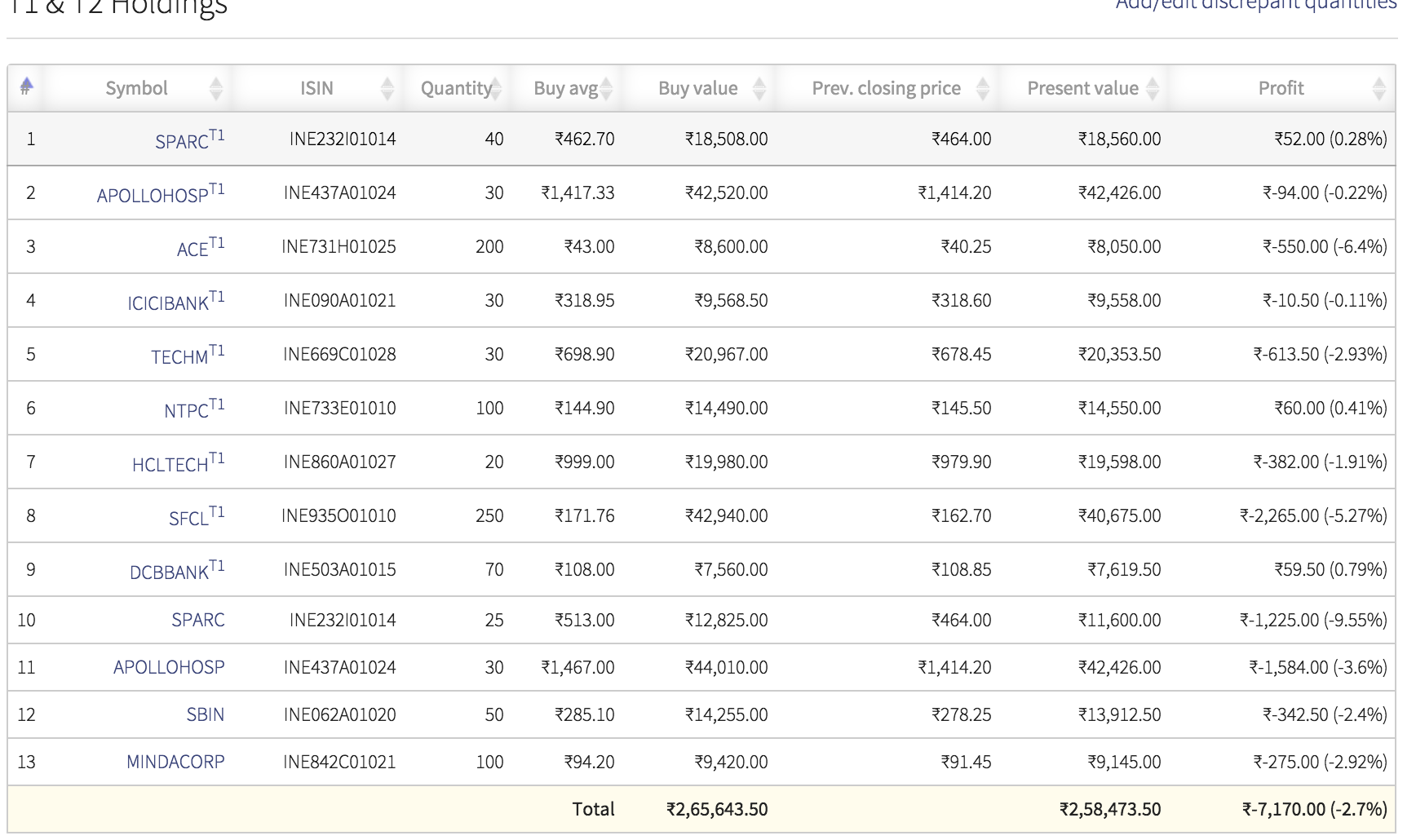Select ISIN INE062A01020 cell
Screen dimensions: 1416x840
point(339,714)
